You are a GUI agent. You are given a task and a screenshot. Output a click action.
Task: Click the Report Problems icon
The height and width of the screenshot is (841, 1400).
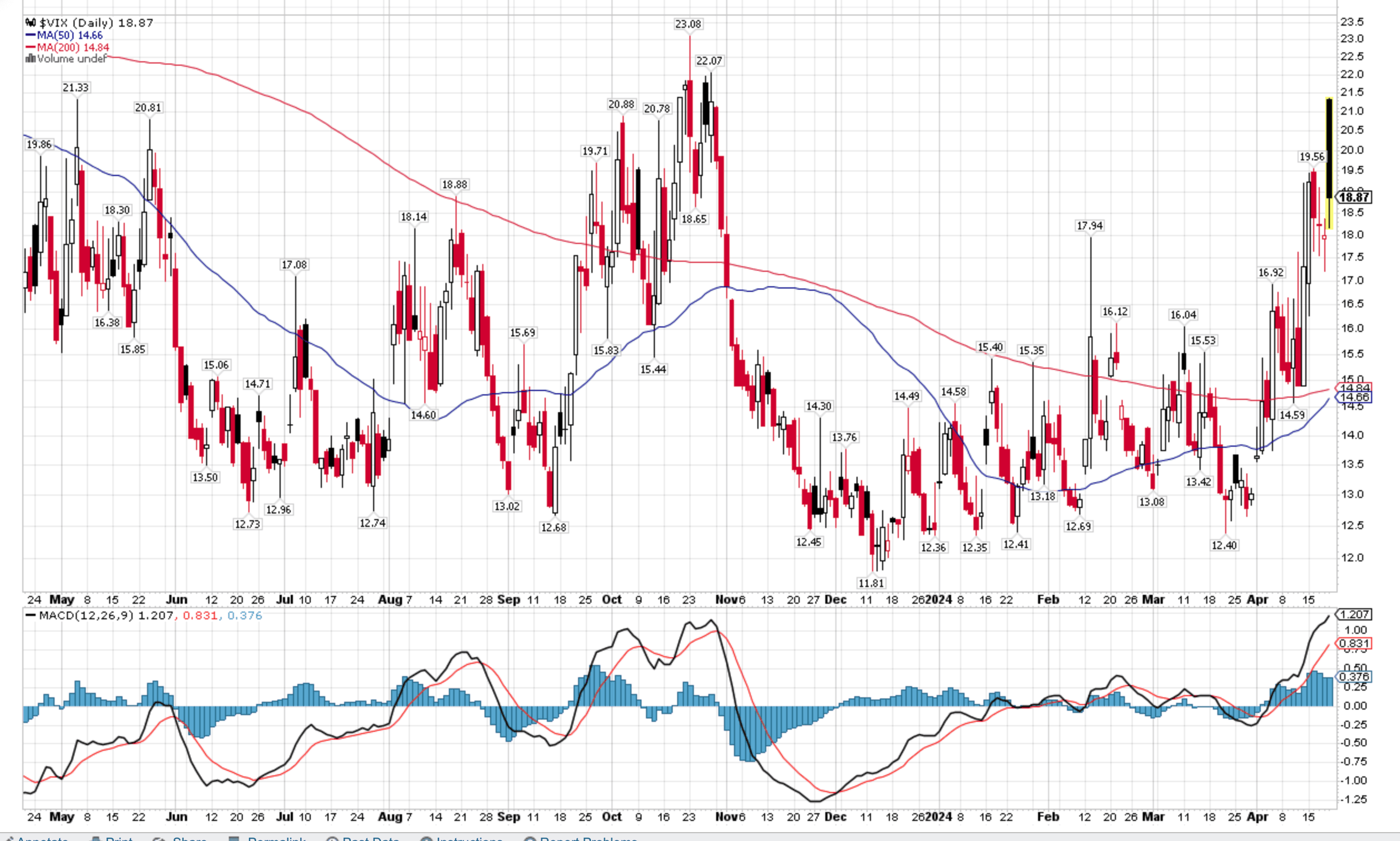[530, 838]
